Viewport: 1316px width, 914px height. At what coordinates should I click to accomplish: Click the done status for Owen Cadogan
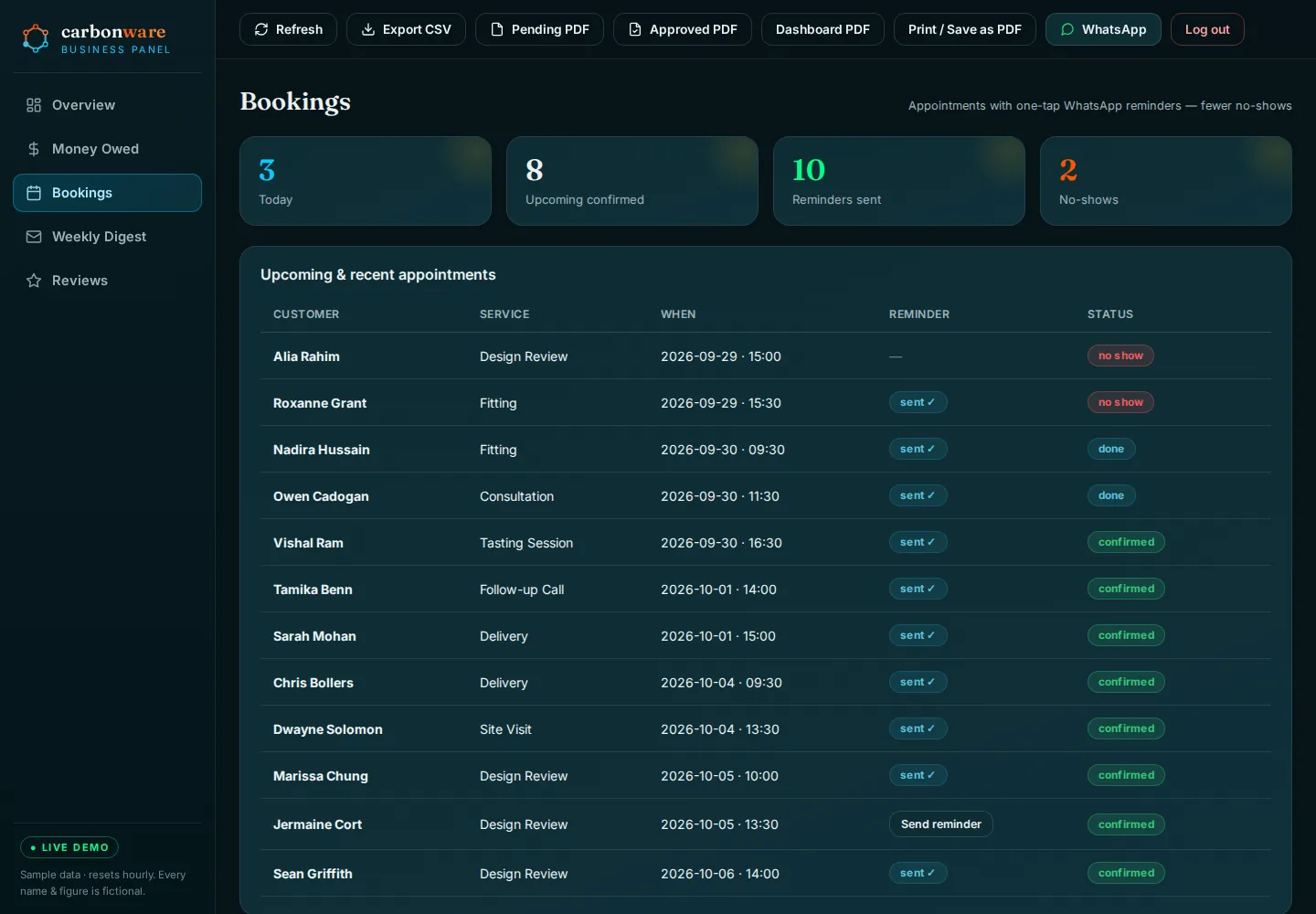point(1111,495)
